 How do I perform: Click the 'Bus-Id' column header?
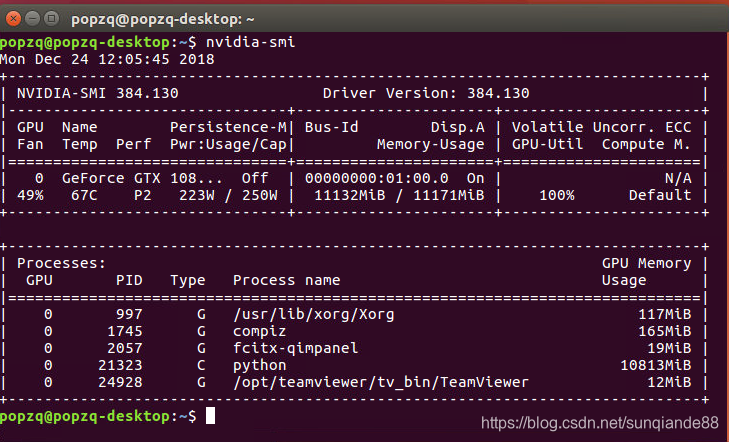tap(331, 127)
